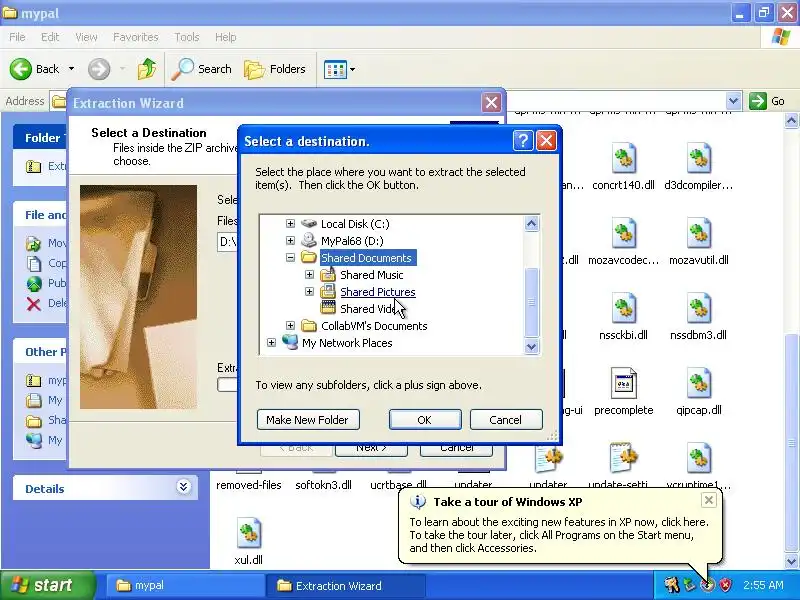Expand the Shared Music subfolder node
This screenshot has width=800, height=600.
[309, 274]
